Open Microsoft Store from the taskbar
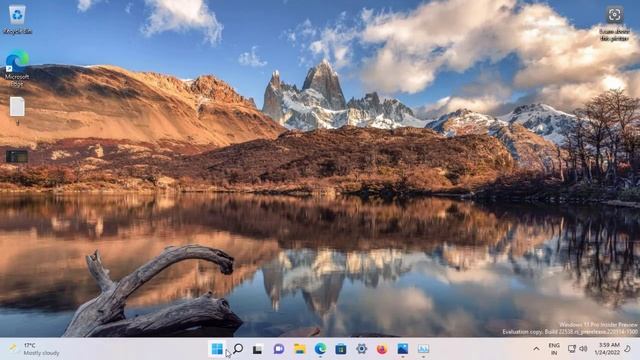The height and width of the screenshot is (360, 640). (341, 349)
